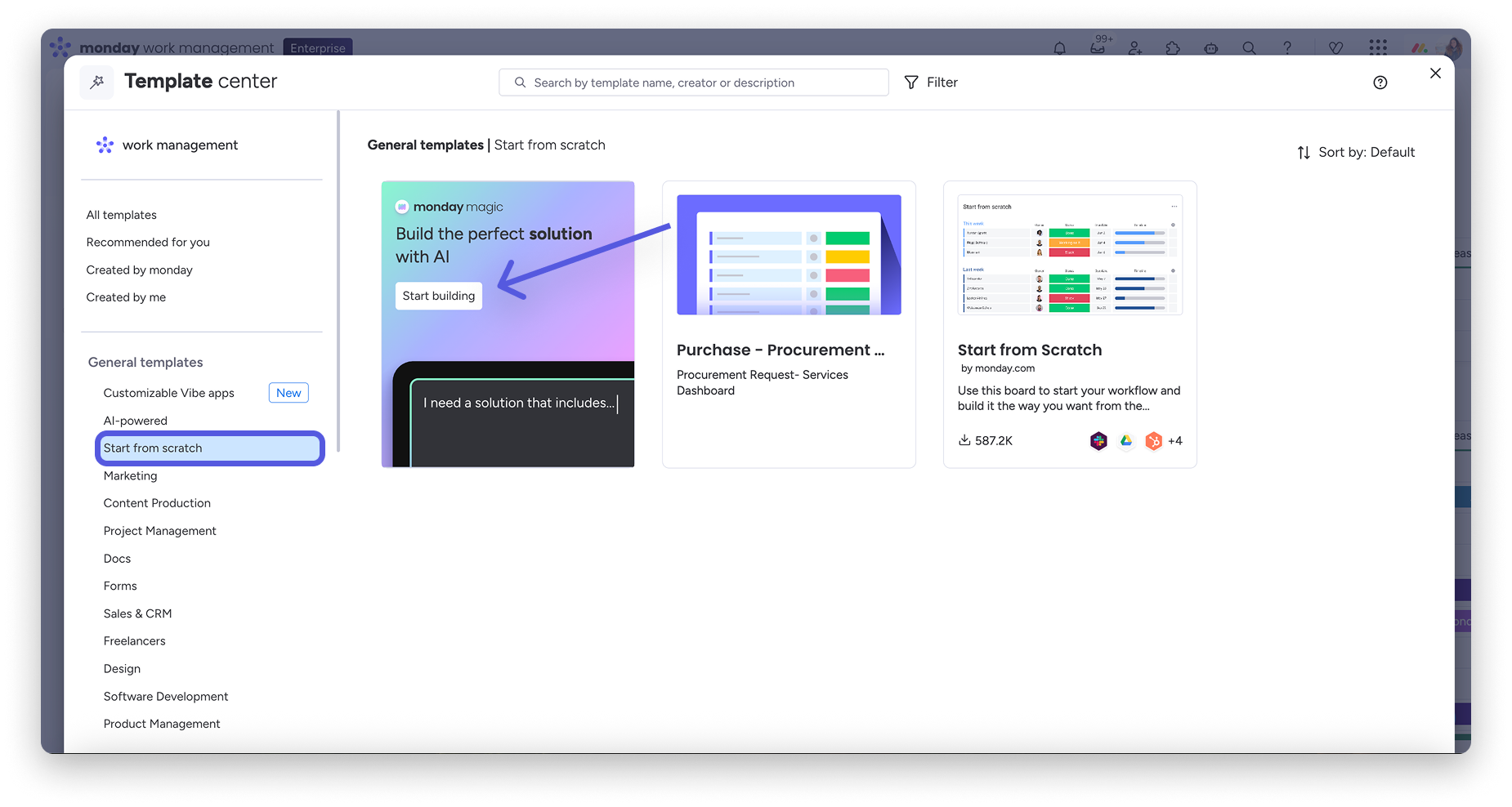
Task: Click the HubSpot integration icon
Action: coord(1153,441)
